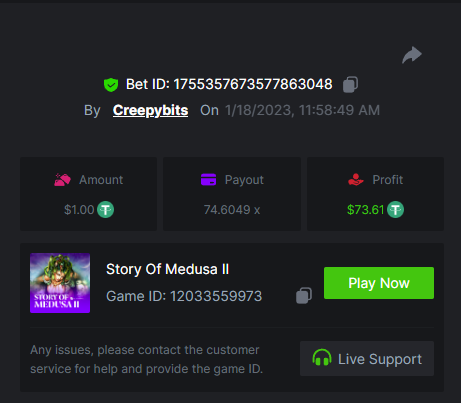
Task: Click the share arrow icon
Action: [412, 55]
